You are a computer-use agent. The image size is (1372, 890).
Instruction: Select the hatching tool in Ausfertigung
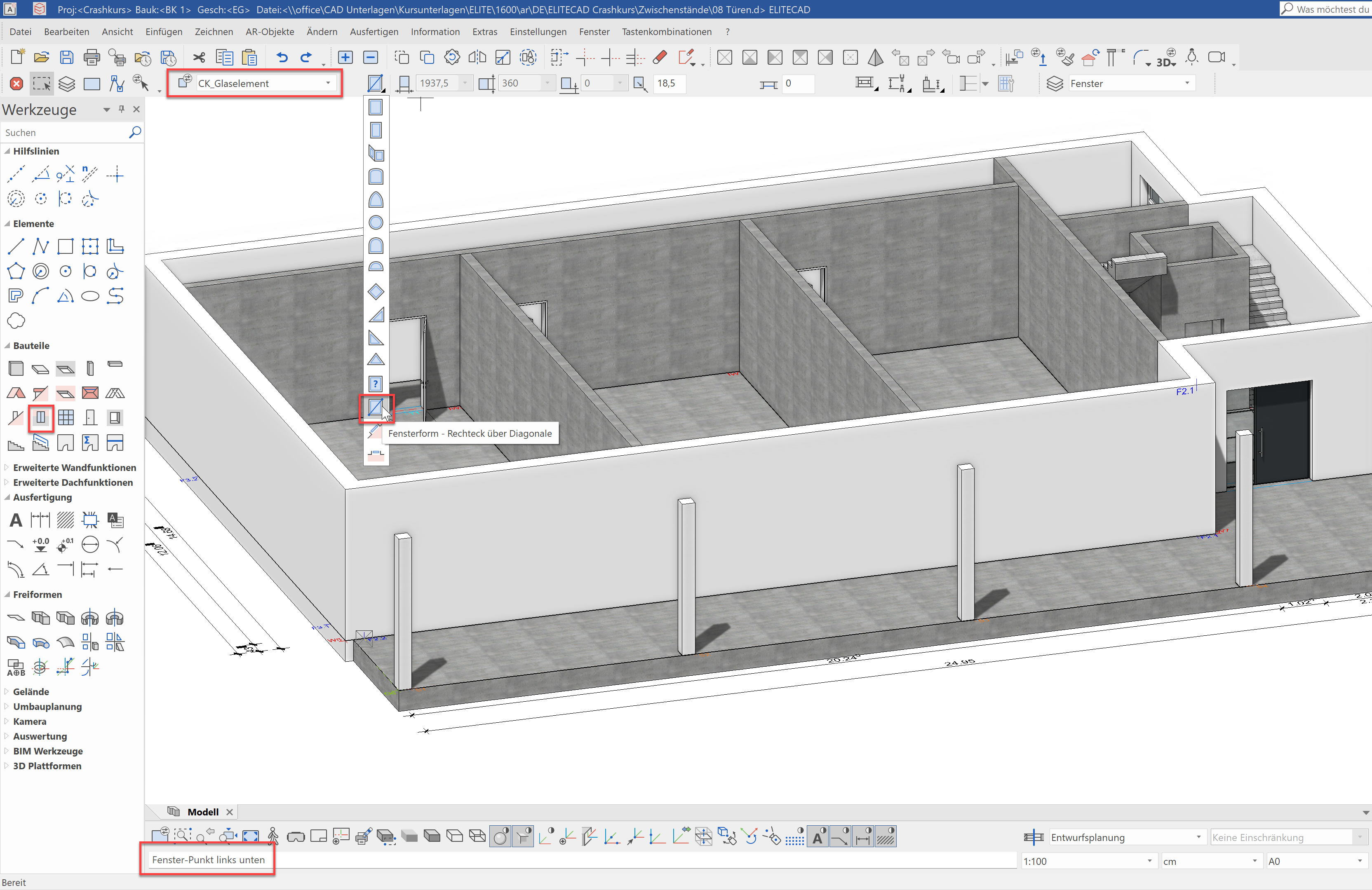coord(65,520)
